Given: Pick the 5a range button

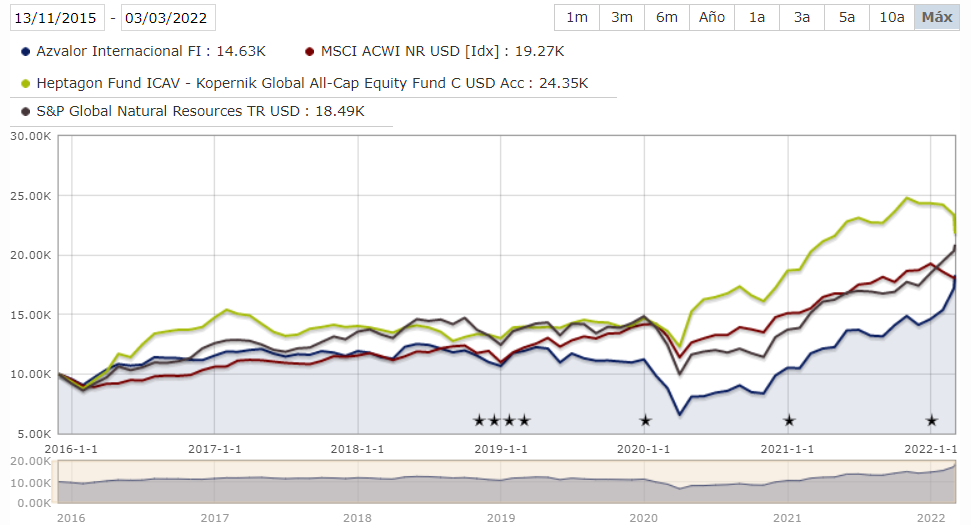Looking at the screenshot, I should tap(847, 18).
